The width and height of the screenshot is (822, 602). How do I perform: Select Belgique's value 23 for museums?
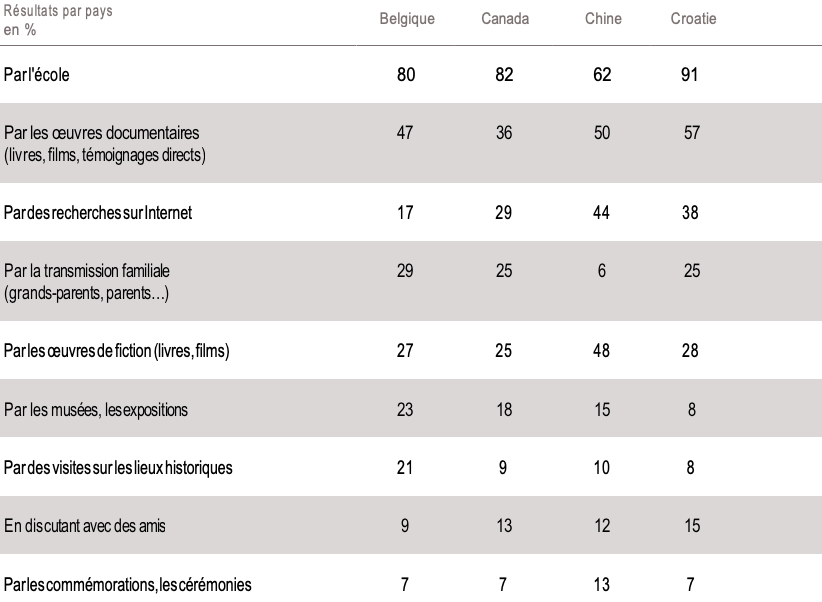(x=405, y=408)
